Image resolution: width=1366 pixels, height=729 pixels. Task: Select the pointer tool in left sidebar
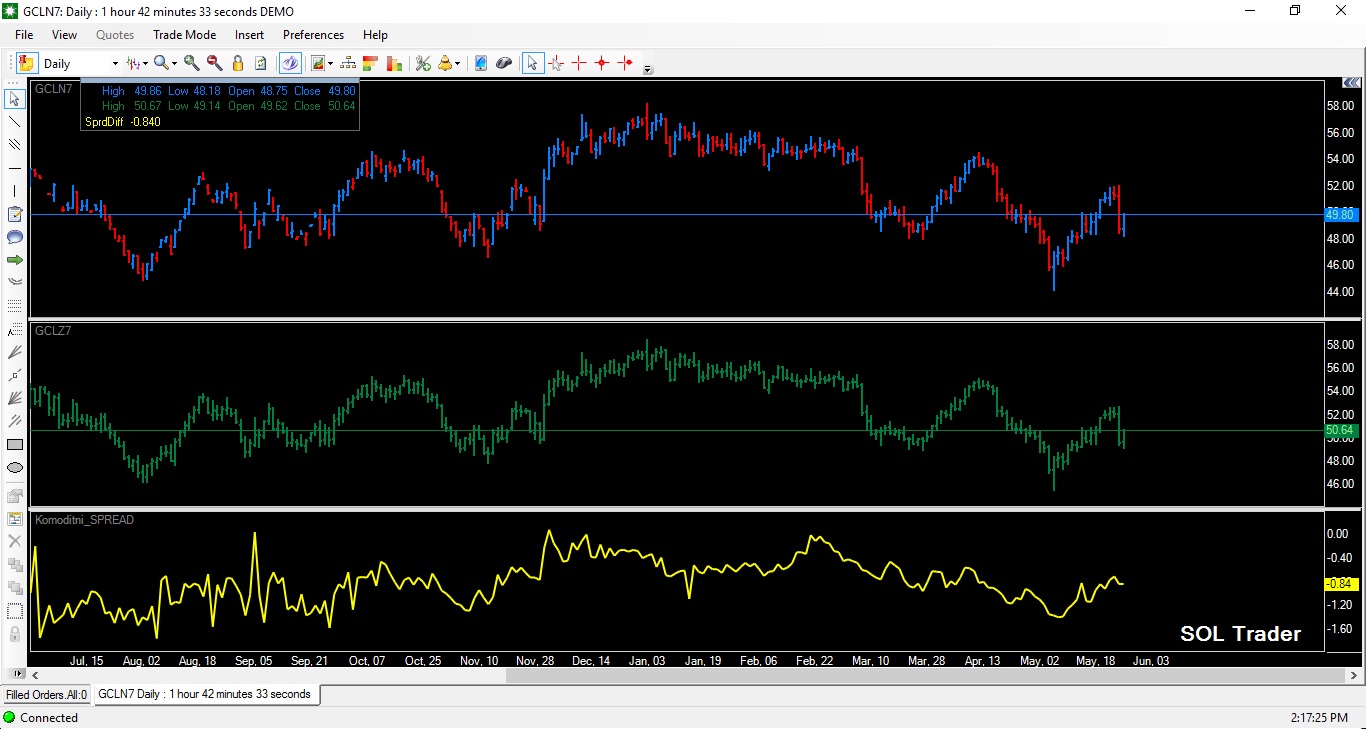pyautogui.click(x=15, y=99)
